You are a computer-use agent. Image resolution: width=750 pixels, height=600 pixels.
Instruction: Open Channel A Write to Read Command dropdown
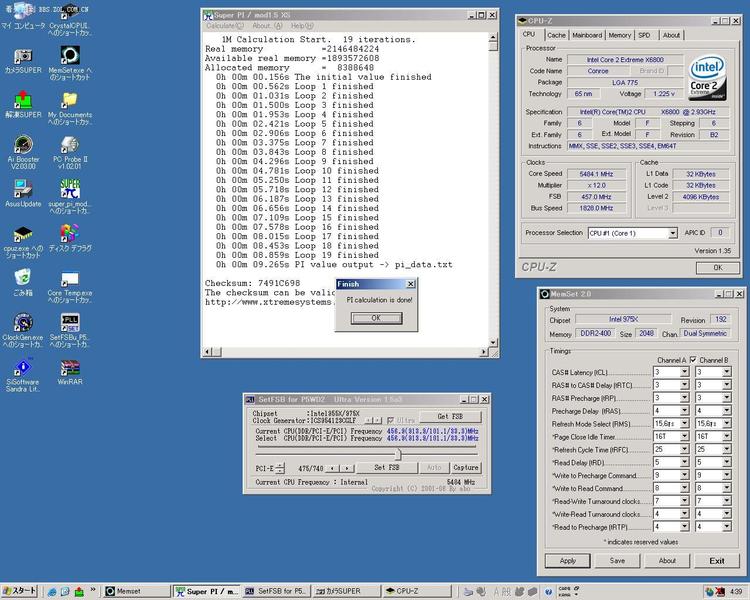[x=684, y=488]
